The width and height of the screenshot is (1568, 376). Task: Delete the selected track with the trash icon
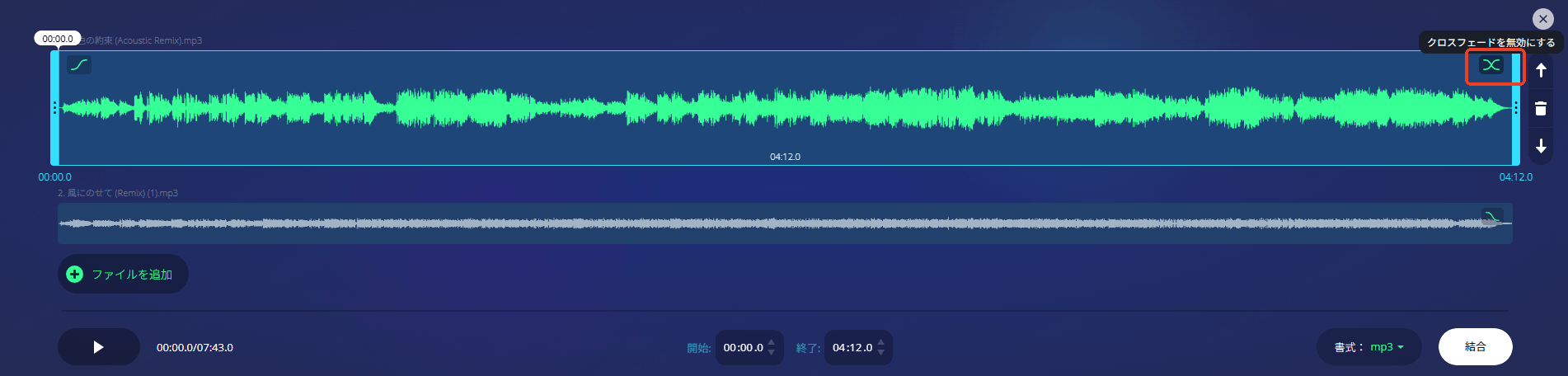tap(1541, 109)
